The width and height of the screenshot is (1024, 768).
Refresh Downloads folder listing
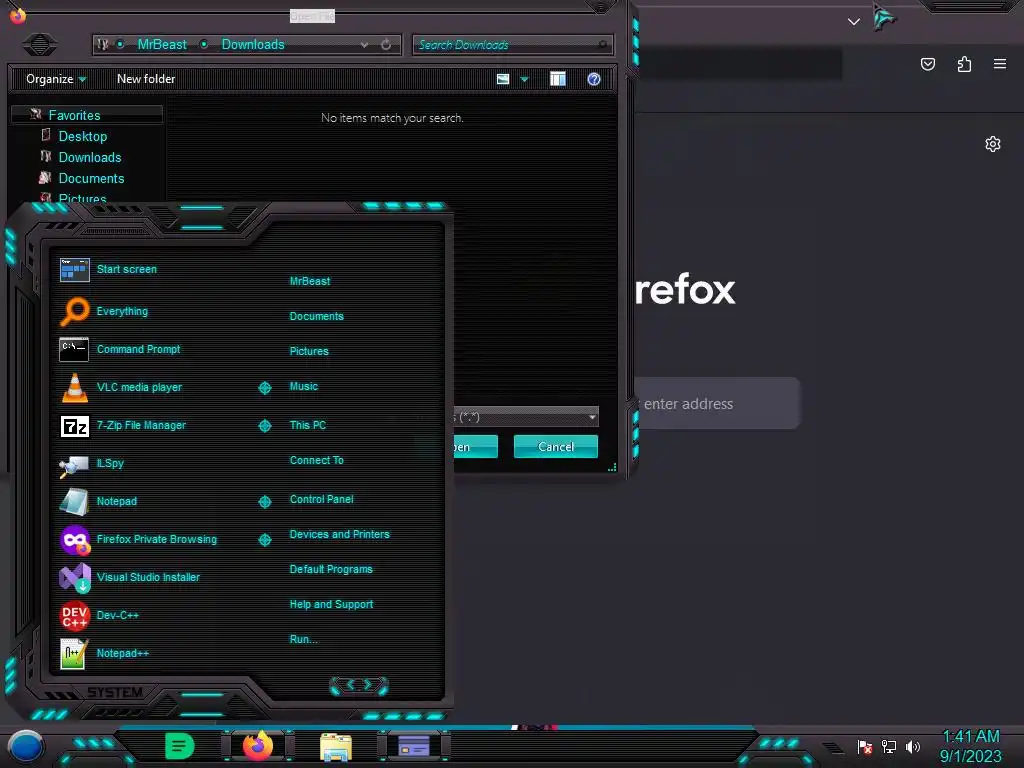coord(386,45)
